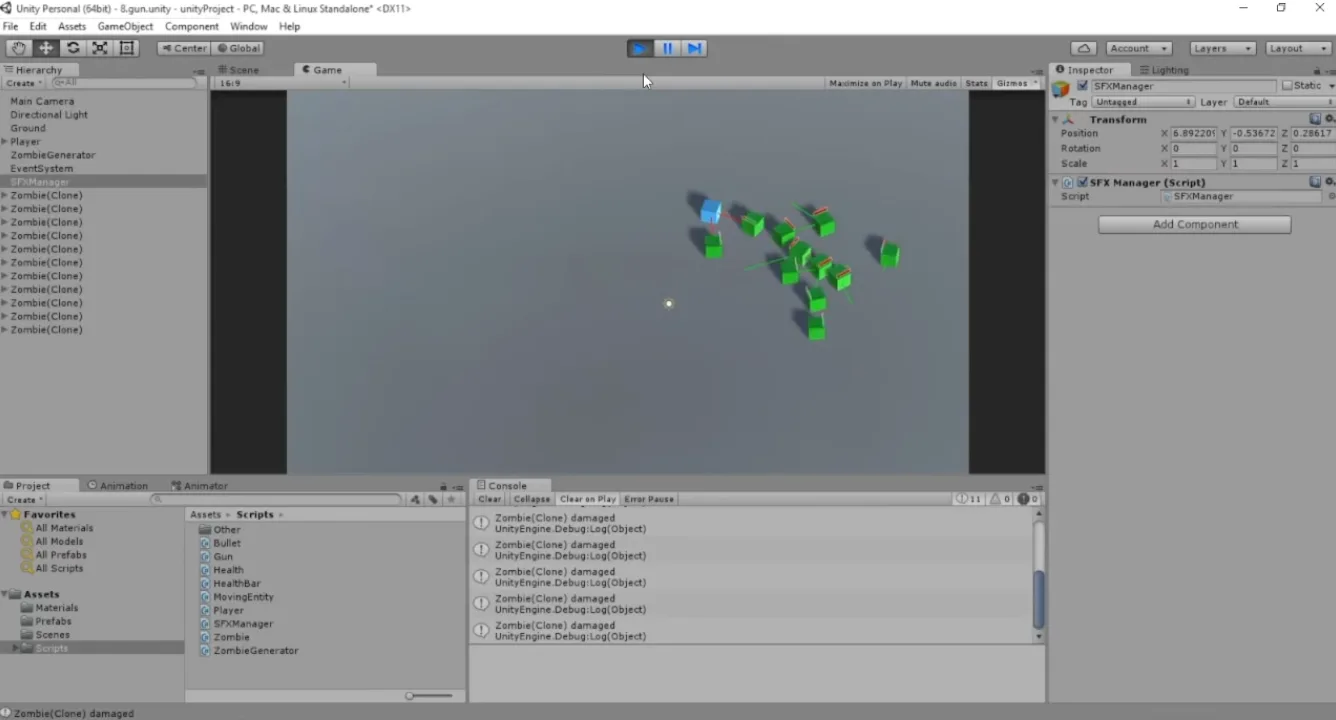1336x720 pixels.
Task: Toggle the Static checkbox
Action: (1287, 86)
